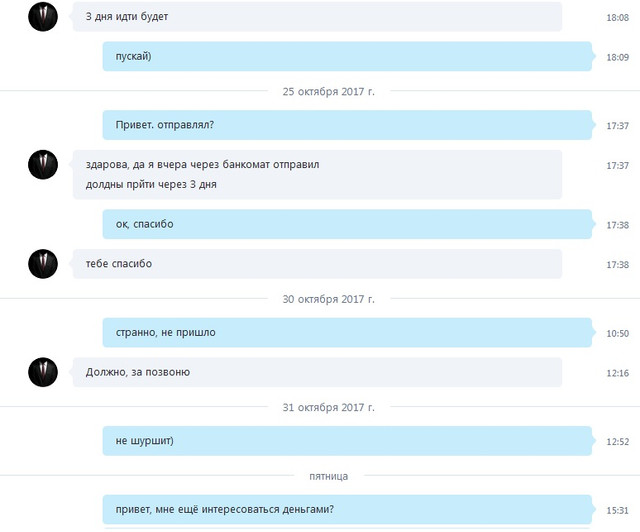Viewport: 640px width, 532px height.
Task: Open profile avatar next to 'Должно, за позвоню'
Action: coord(43,372)
